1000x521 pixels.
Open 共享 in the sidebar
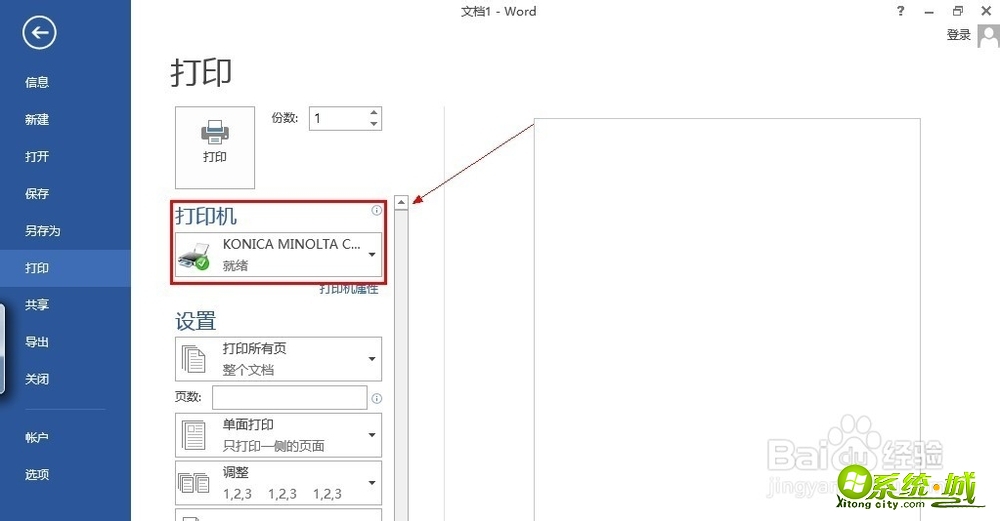click(37, 305)
